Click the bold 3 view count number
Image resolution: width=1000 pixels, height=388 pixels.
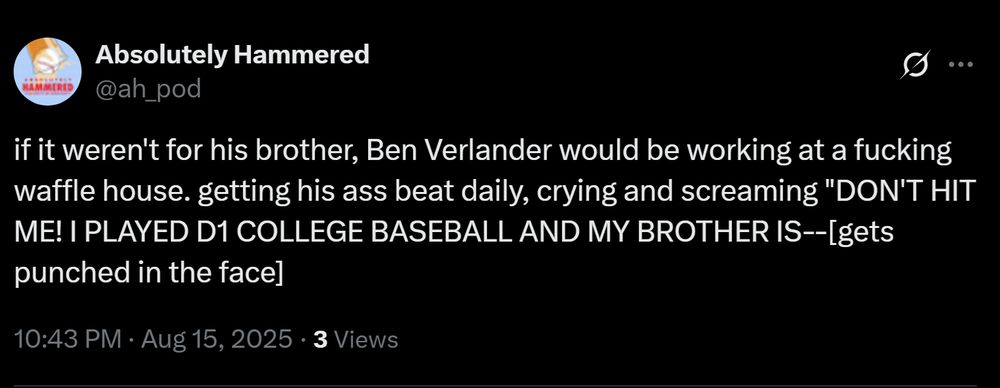click(x=322, y=340)
